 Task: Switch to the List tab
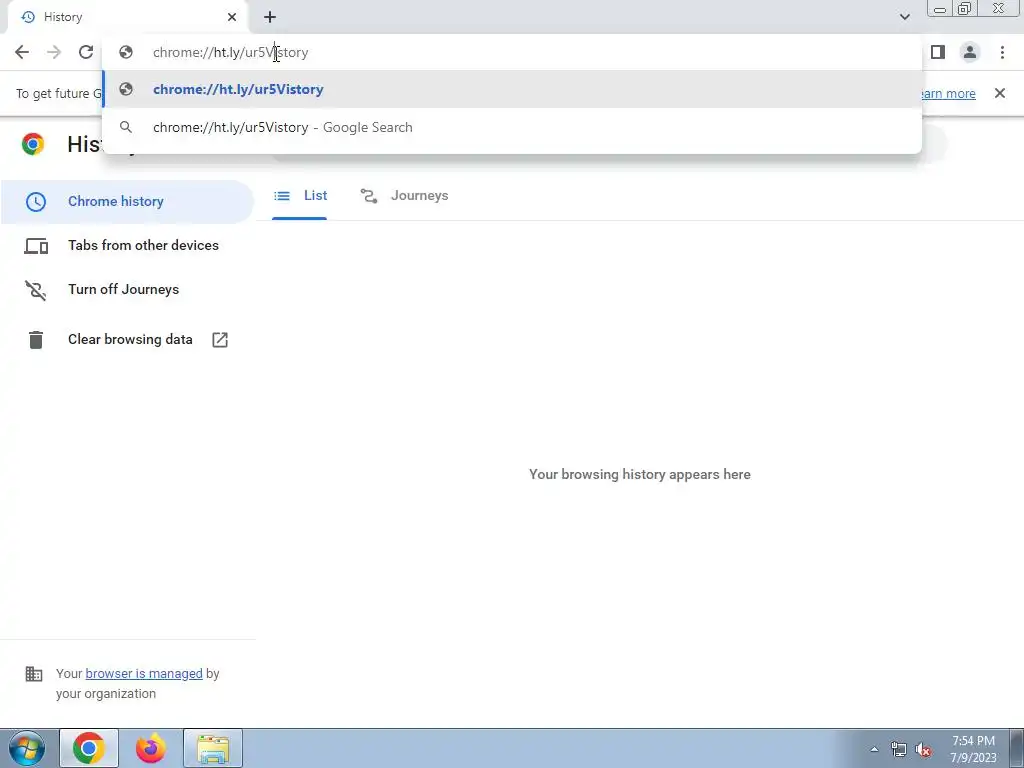[300, 195]
